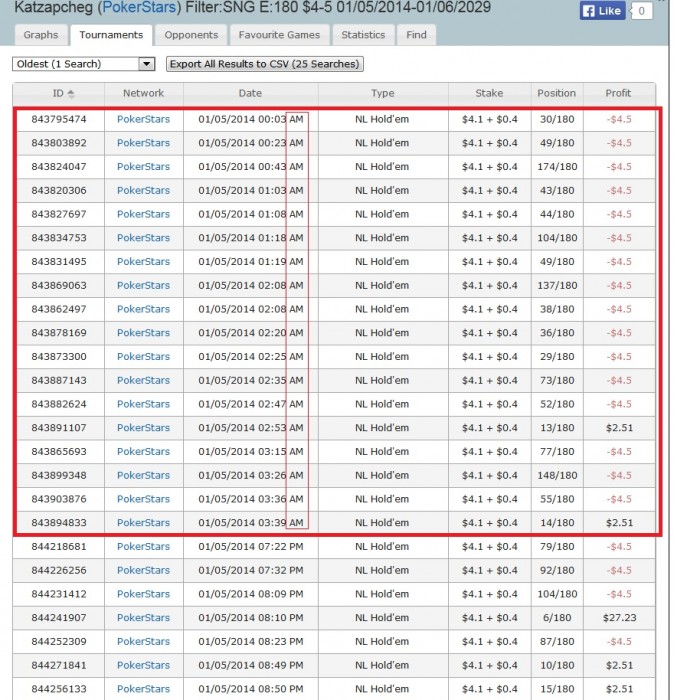This screenshot has height=700, width=674.
Task: Open PokerStars link for tournament 843862497
Action: coord(144,309)
